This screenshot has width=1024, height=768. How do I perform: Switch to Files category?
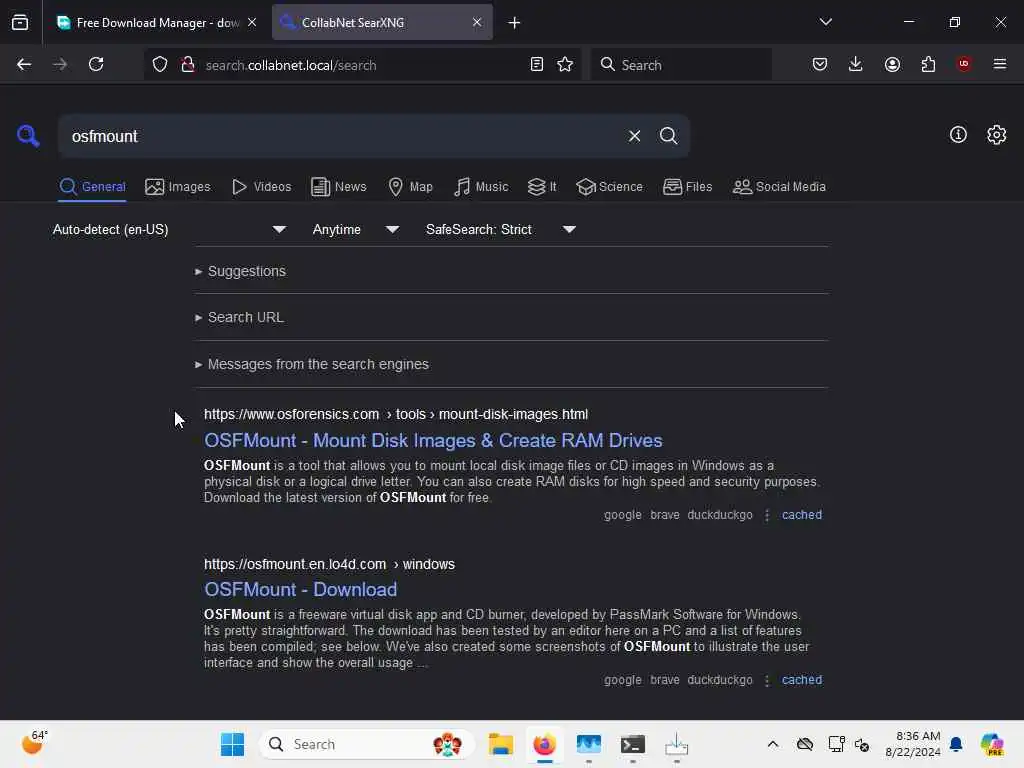click(687, 187)
